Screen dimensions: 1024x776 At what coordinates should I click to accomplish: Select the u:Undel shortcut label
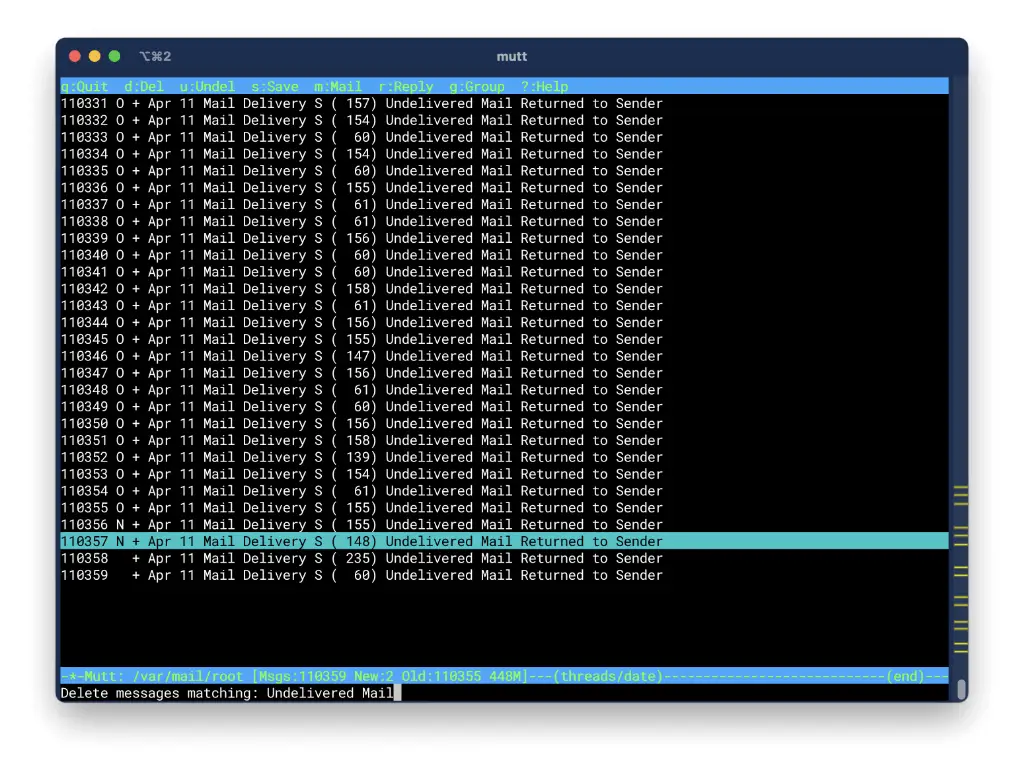207,86
